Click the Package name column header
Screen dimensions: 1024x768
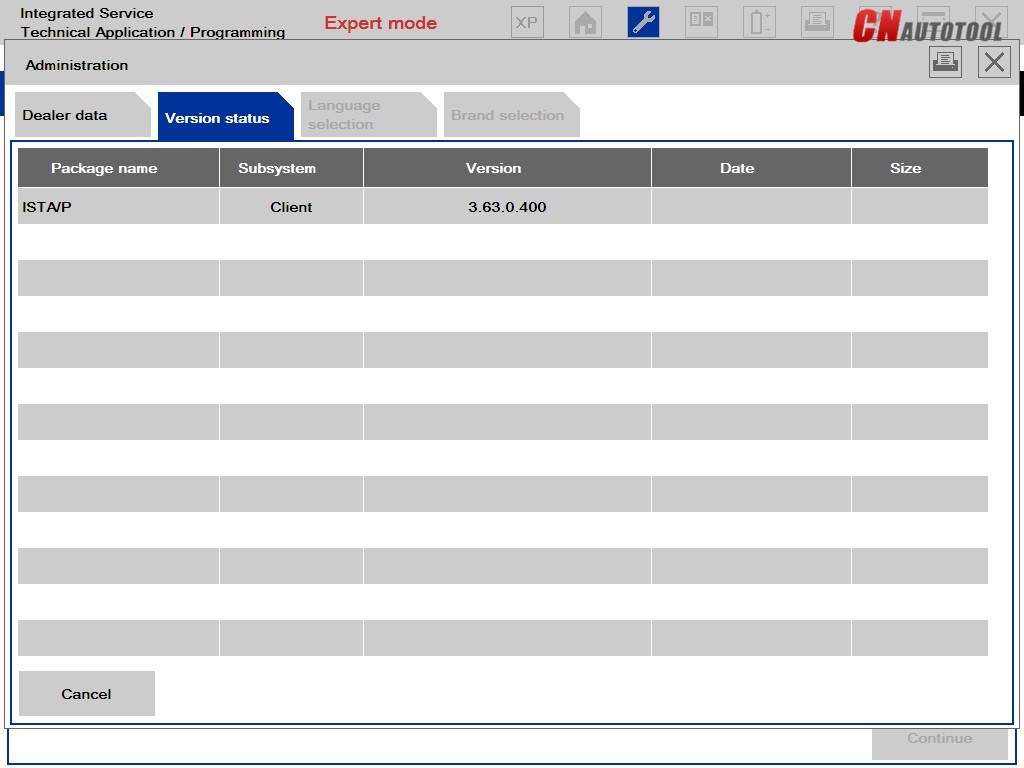118,168
